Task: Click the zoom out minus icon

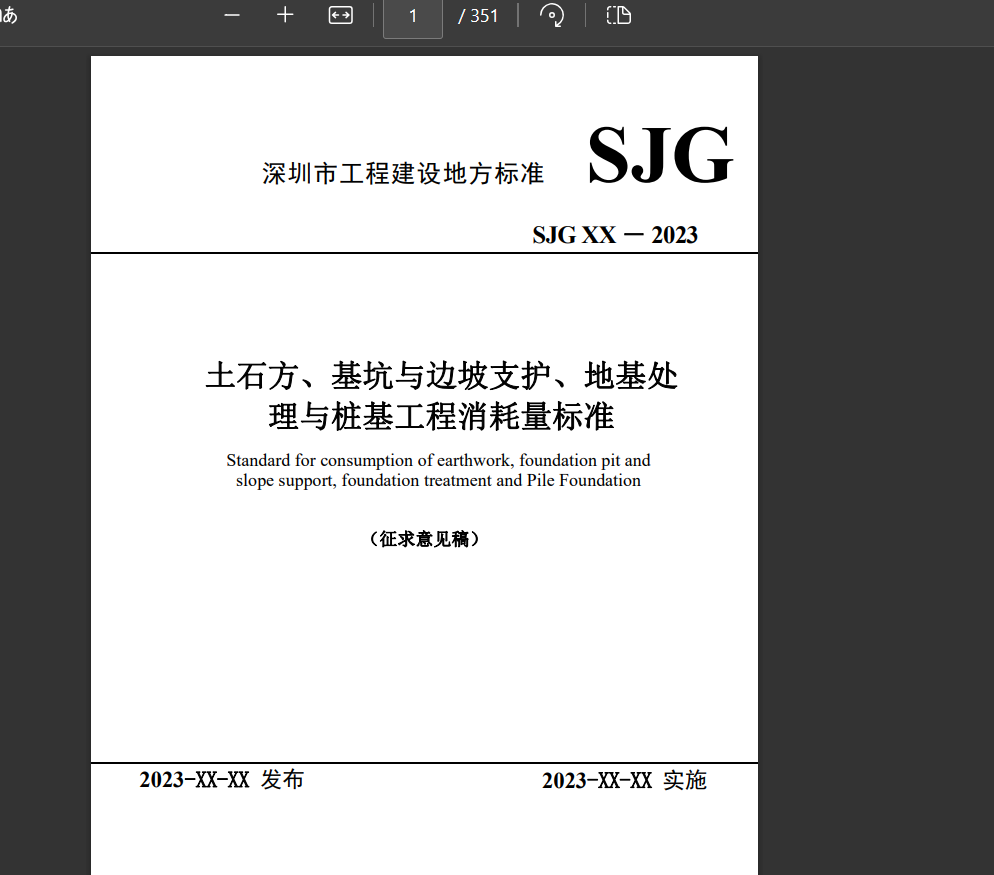Action: (x=232, y=15)
